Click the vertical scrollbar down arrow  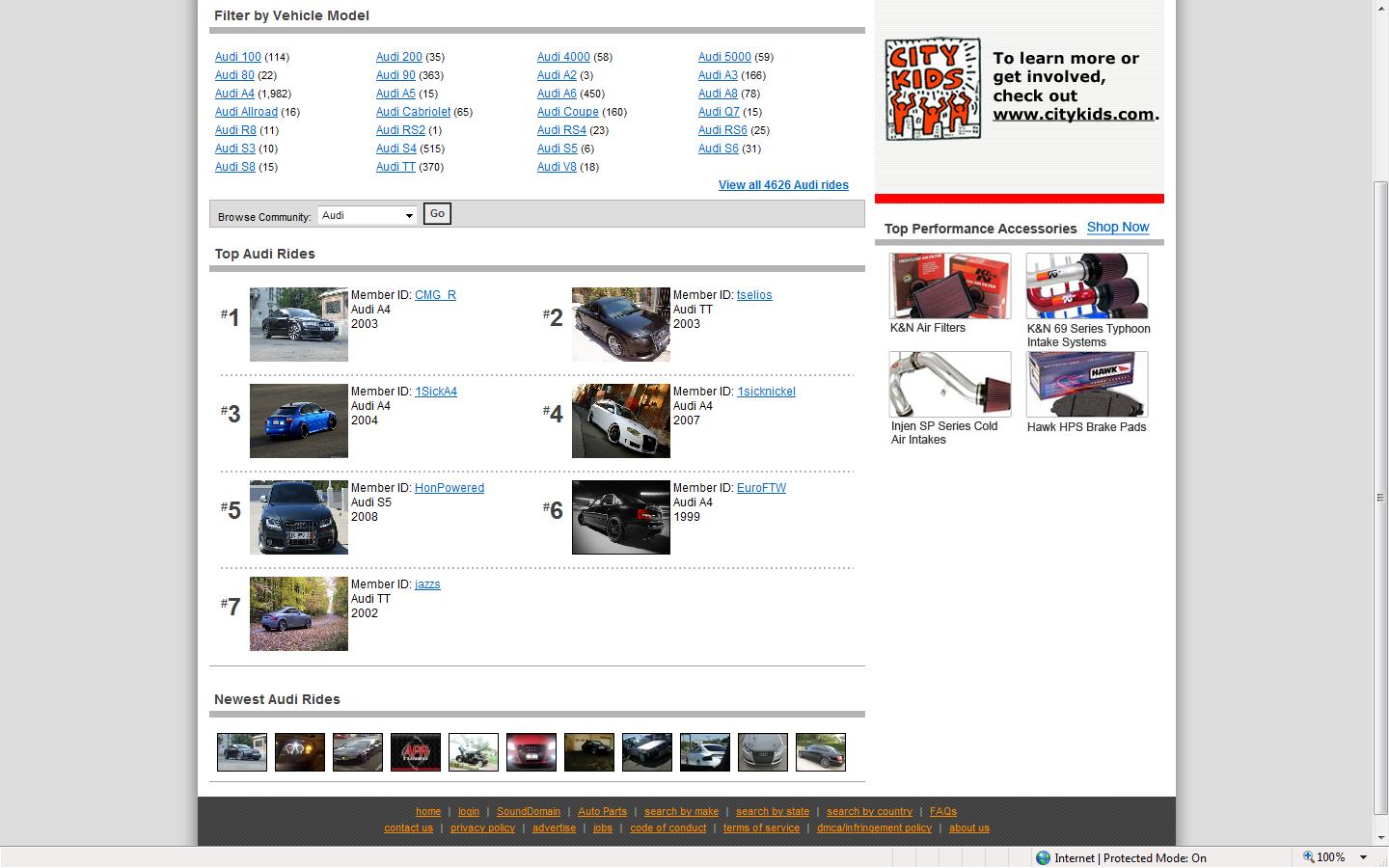click(x=1380, y=837)
